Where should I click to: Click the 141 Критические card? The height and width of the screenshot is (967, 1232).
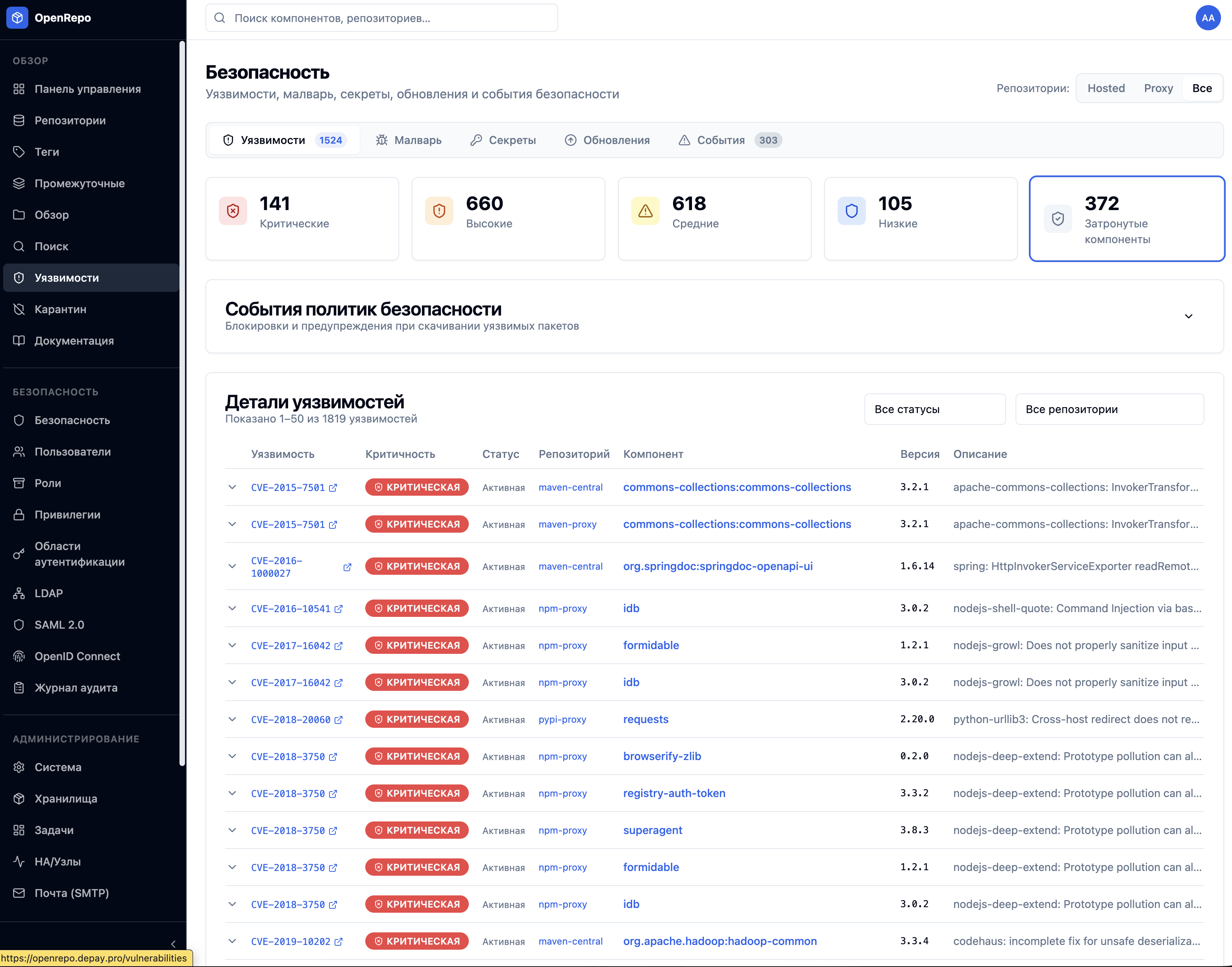pos(302,218)
